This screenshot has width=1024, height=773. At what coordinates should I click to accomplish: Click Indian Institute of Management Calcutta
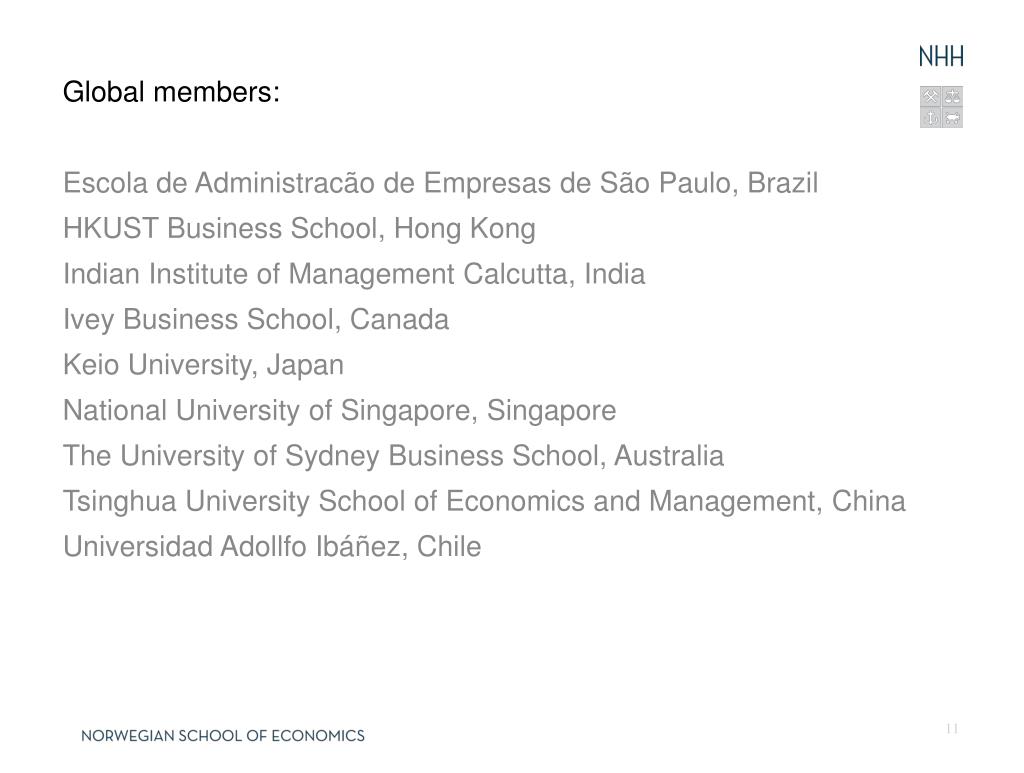(354, 274)
